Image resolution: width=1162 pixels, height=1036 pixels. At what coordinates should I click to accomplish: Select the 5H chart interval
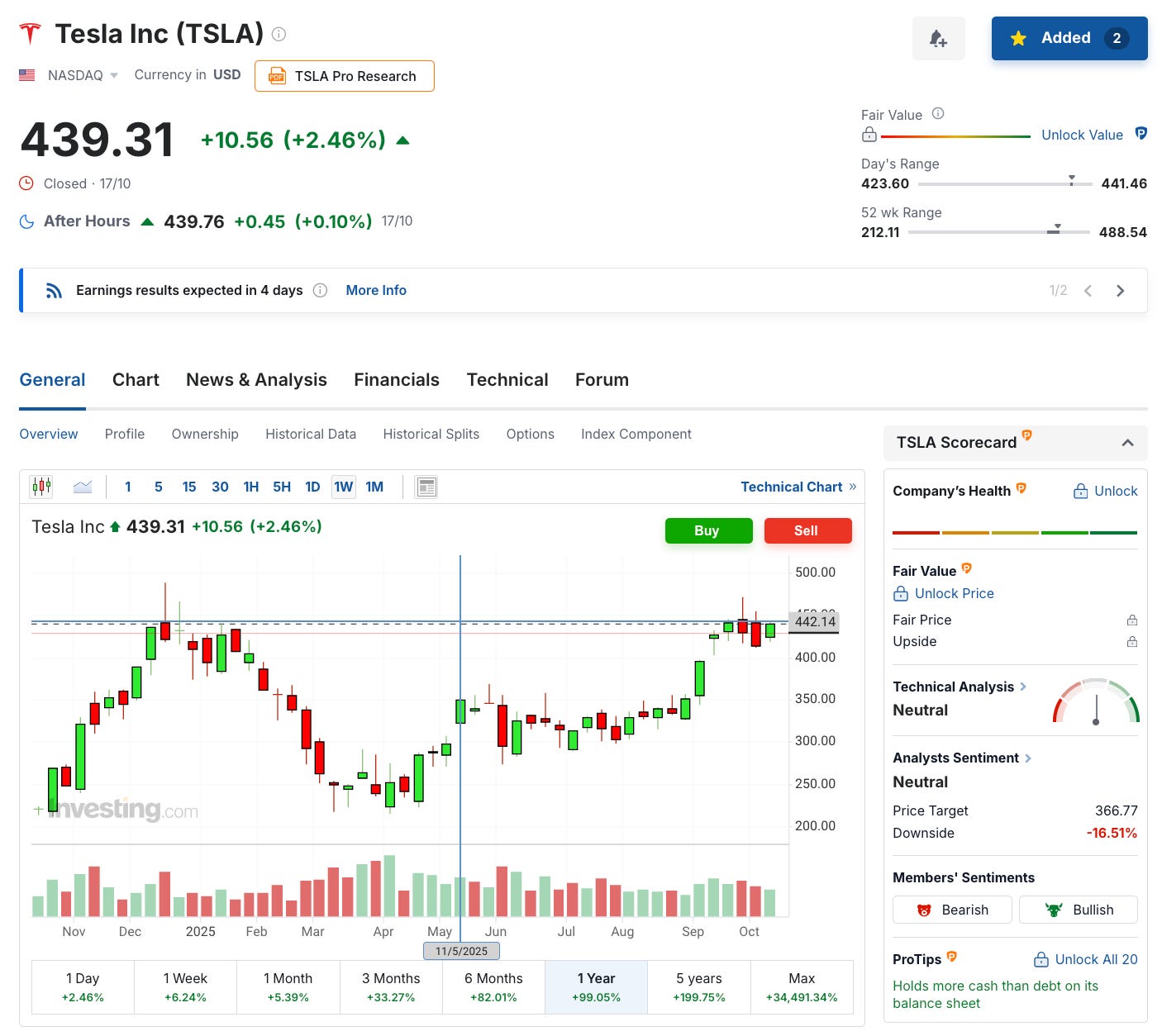(x=282, y=487)
